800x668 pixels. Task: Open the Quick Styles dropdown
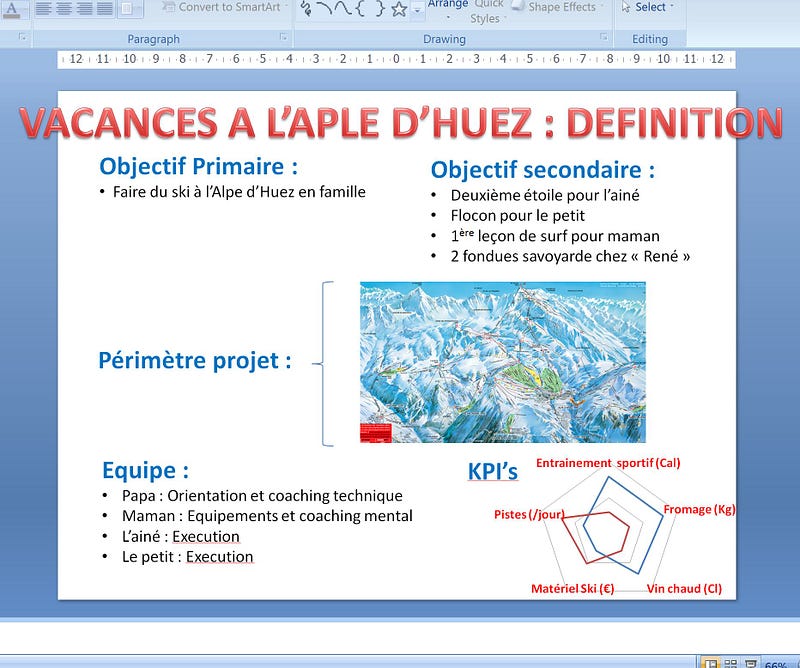(488, 12)
